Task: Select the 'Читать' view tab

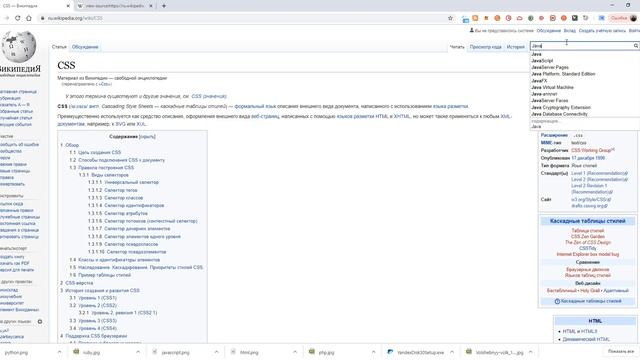Action: (x=457, y=47)
